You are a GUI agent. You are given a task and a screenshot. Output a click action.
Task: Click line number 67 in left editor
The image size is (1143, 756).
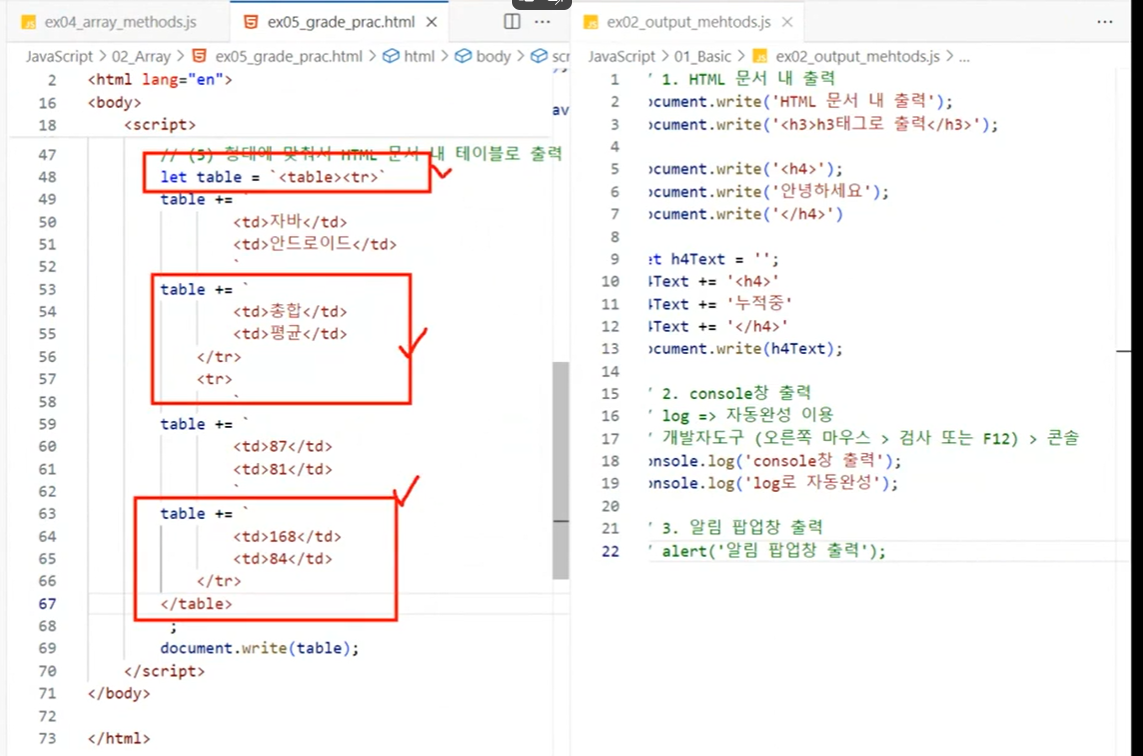pos(47,604)
